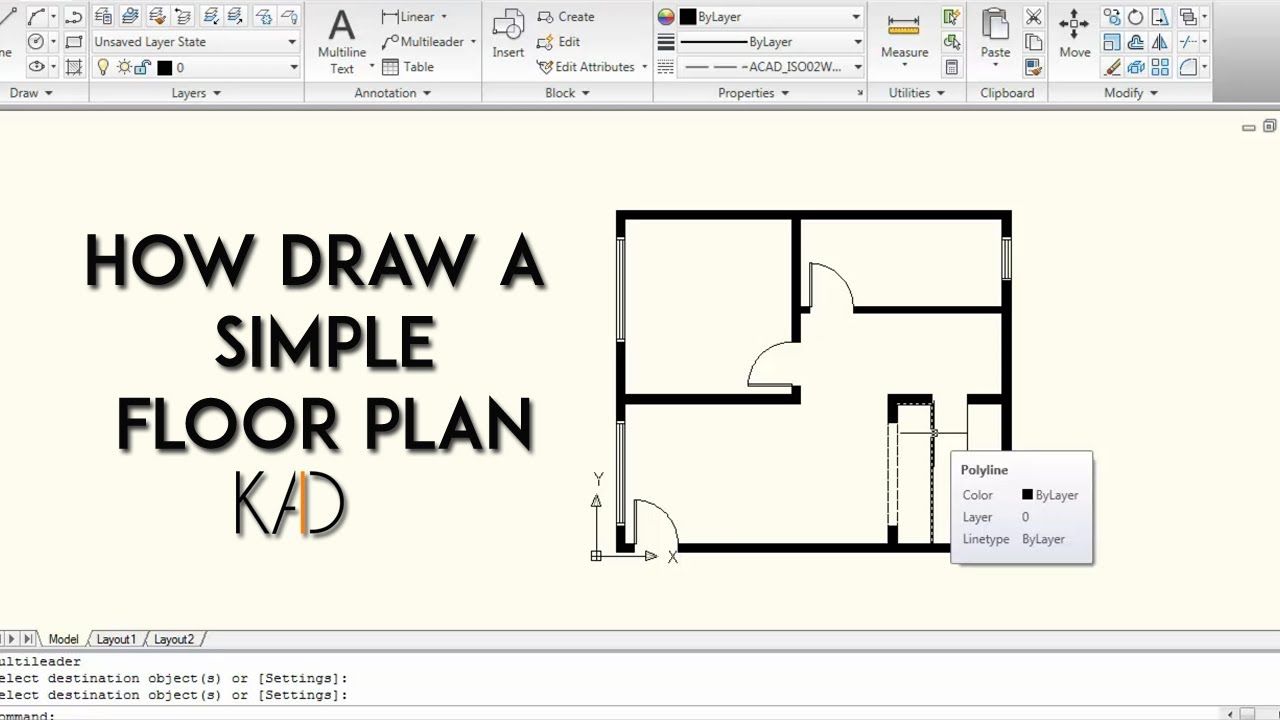Screen dimensions: 1280x720
Task: Open the Multileader dropdown arrow
Action: point(473,42)
